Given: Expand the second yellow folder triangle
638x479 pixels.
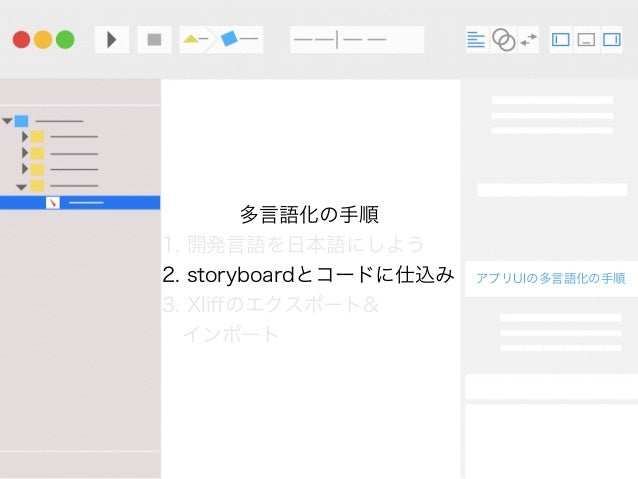Looking at the screenshot, I should pyautogui.click(x=25, y=153).
